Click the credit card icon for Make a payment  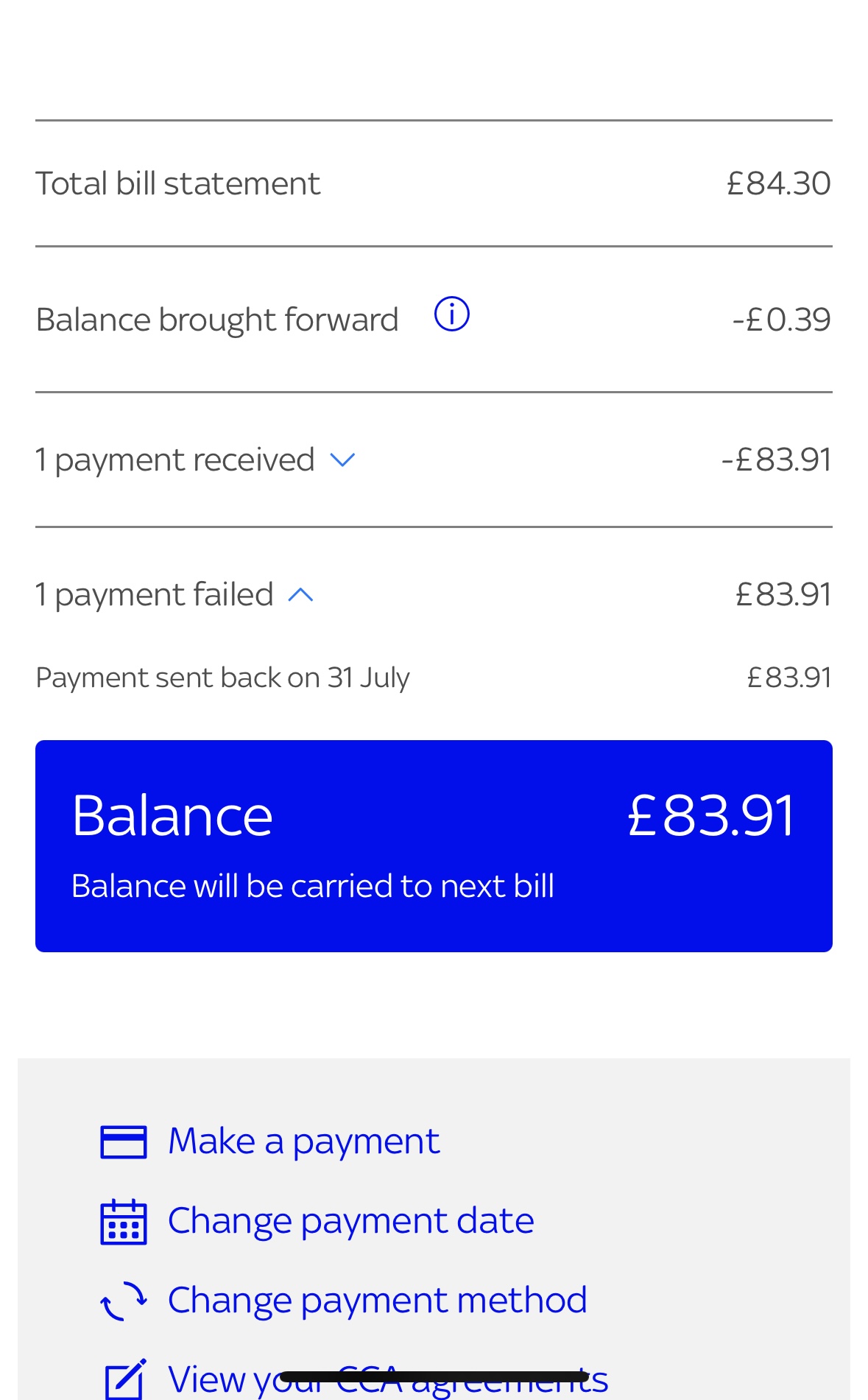coord(124,1142)
